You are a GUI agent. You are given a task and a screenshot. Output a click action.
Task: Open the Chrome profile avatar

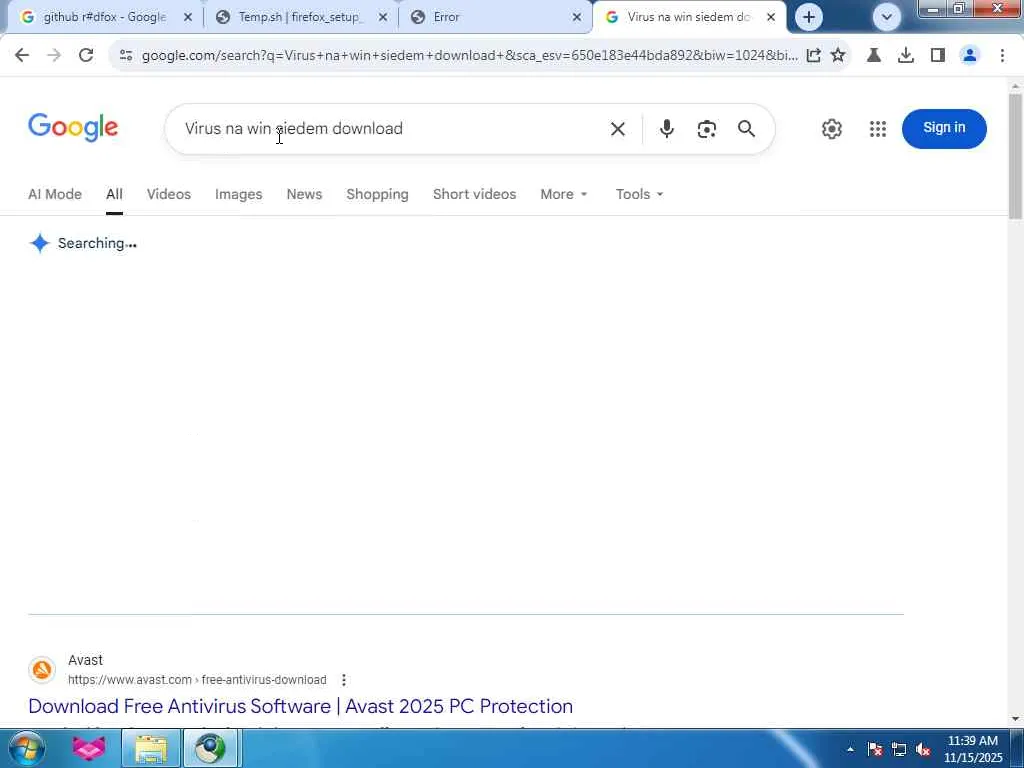click(970, 56)
